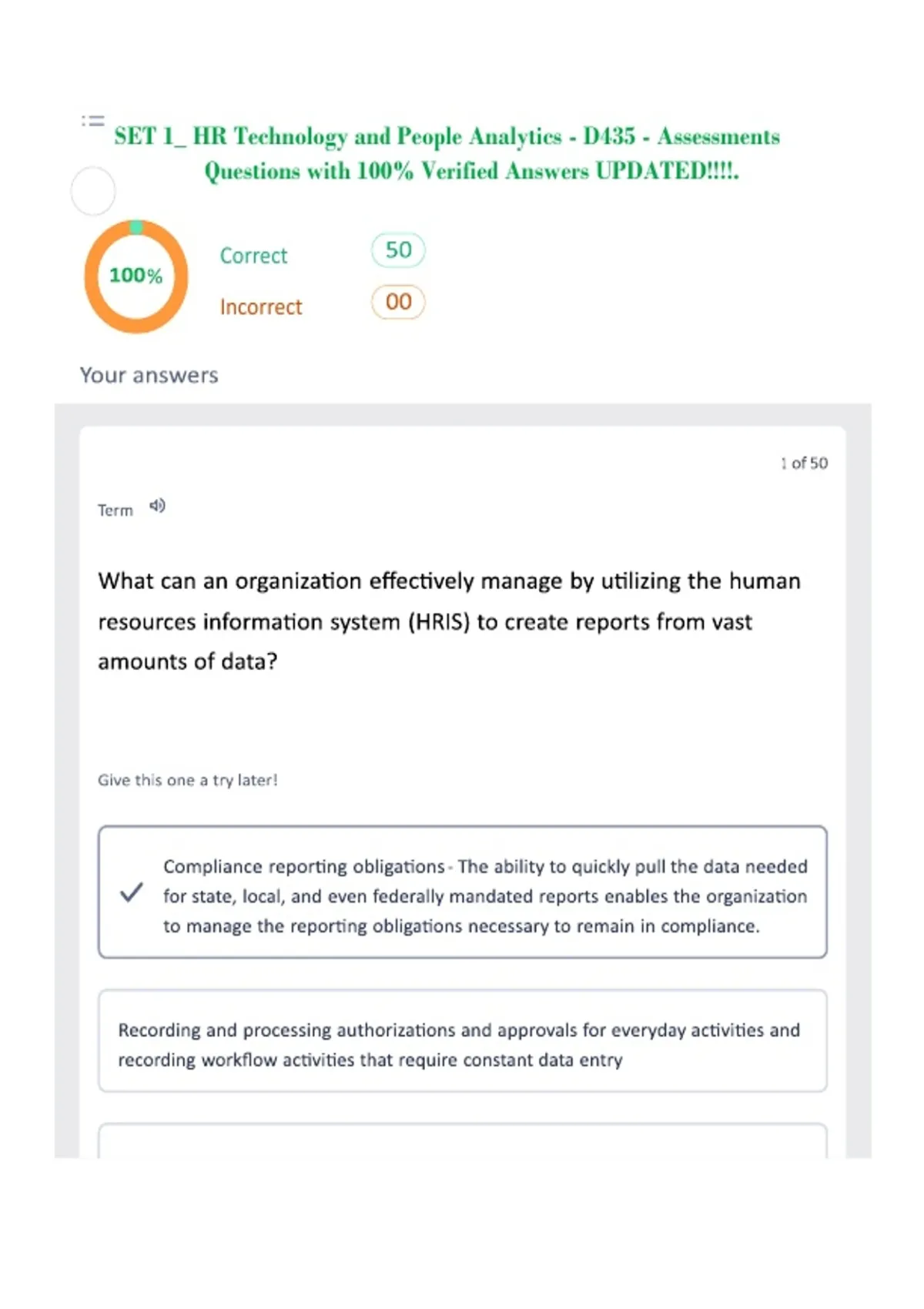Select the Recording and processing authorizations answer
Image resolution: width=924 pixels, height=1309 pixels.
tap(463, 1041)
